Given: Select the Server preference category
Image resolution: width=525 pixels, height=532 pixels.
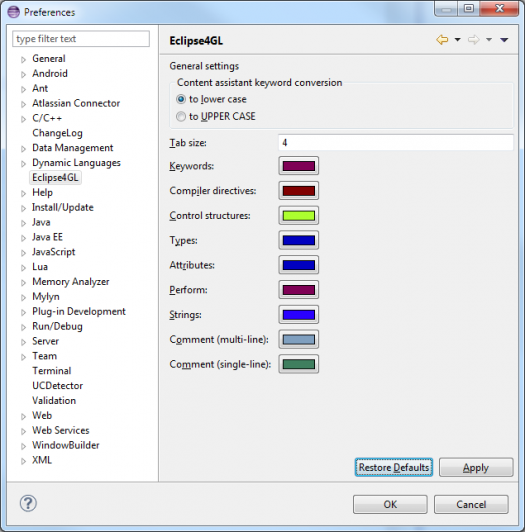Looking at the screenshot, I should (x=45, y=341).
